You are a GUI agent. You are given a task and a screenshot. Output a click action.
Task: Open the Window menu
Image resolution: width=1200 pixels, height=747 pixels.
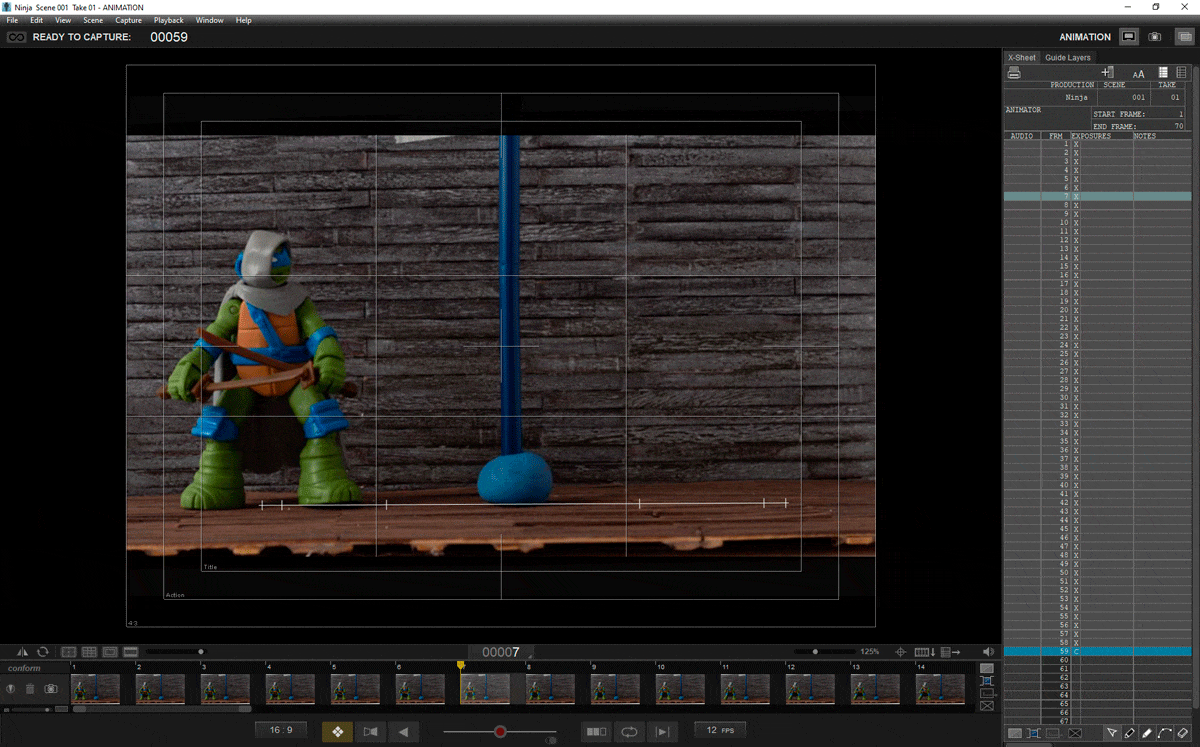tap(210, 20)
